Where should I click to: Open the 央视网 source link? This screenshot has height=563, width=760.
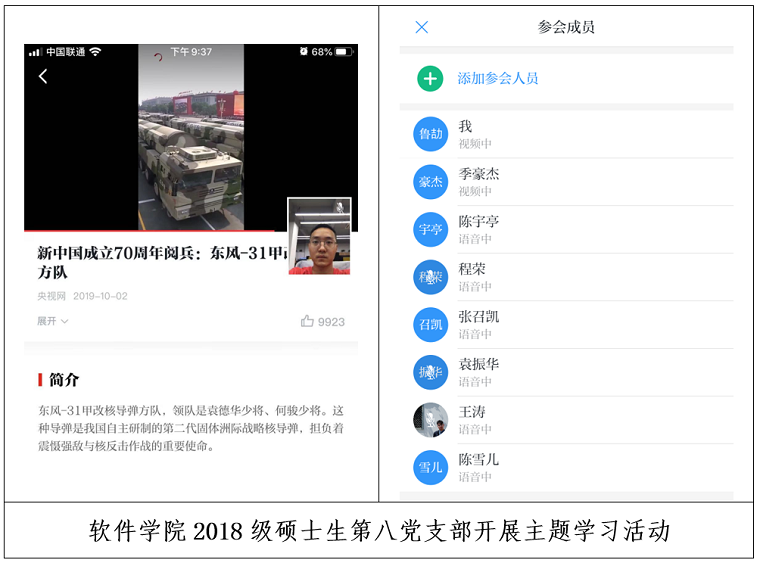51,296
